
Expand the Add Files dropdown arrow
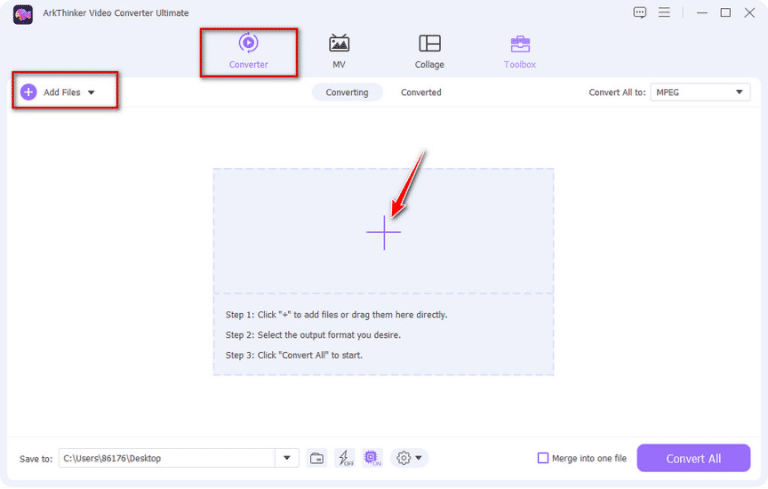coord(91,92)
